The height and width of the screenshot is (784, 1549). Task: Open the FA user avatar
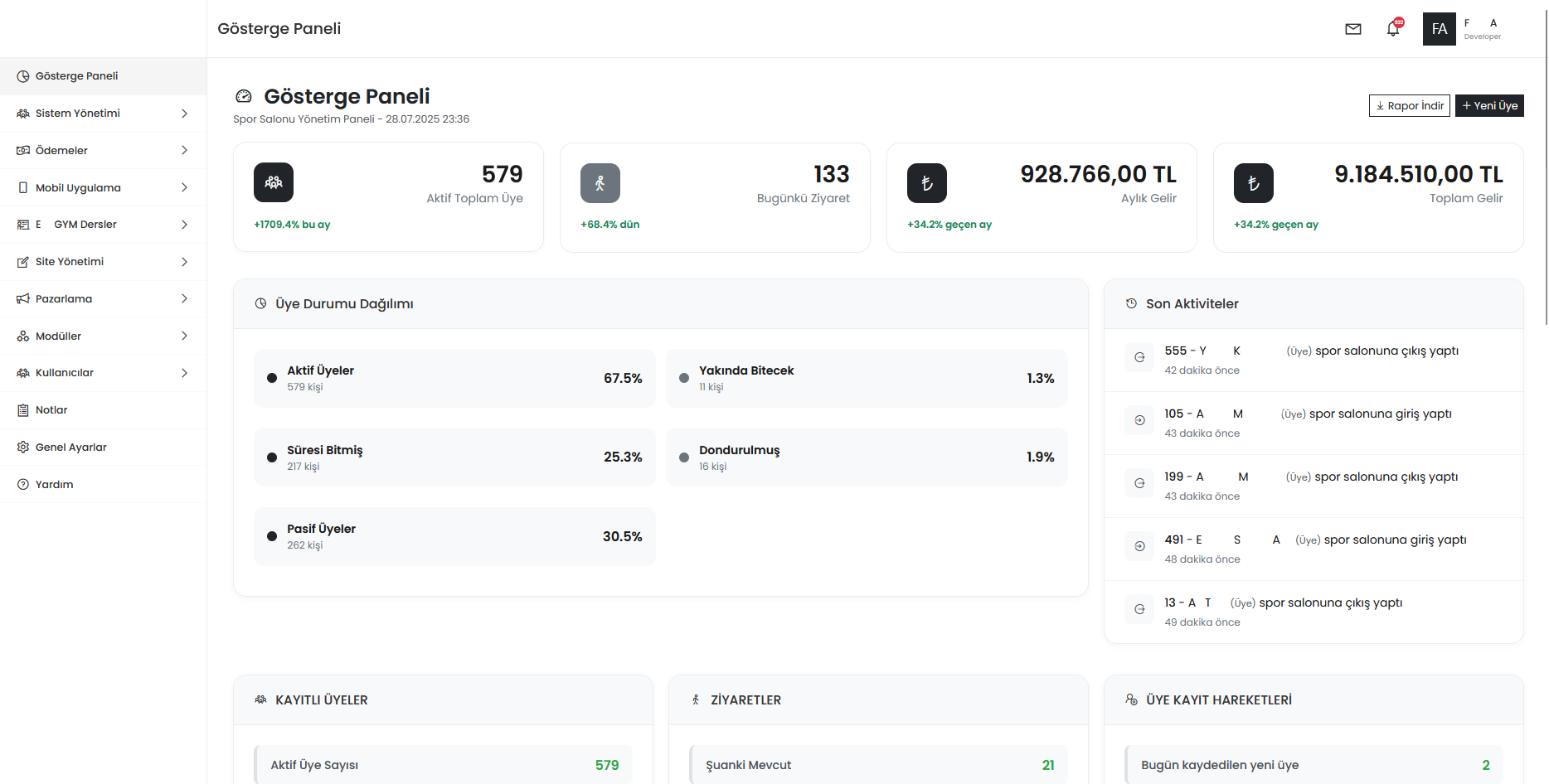pyautogui.click(x=1440, y=29)
